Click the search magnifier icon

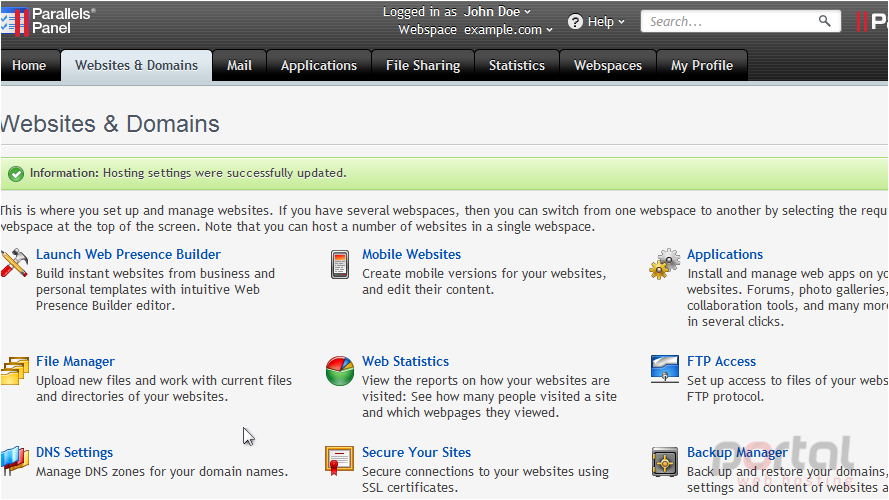point(824,21)
